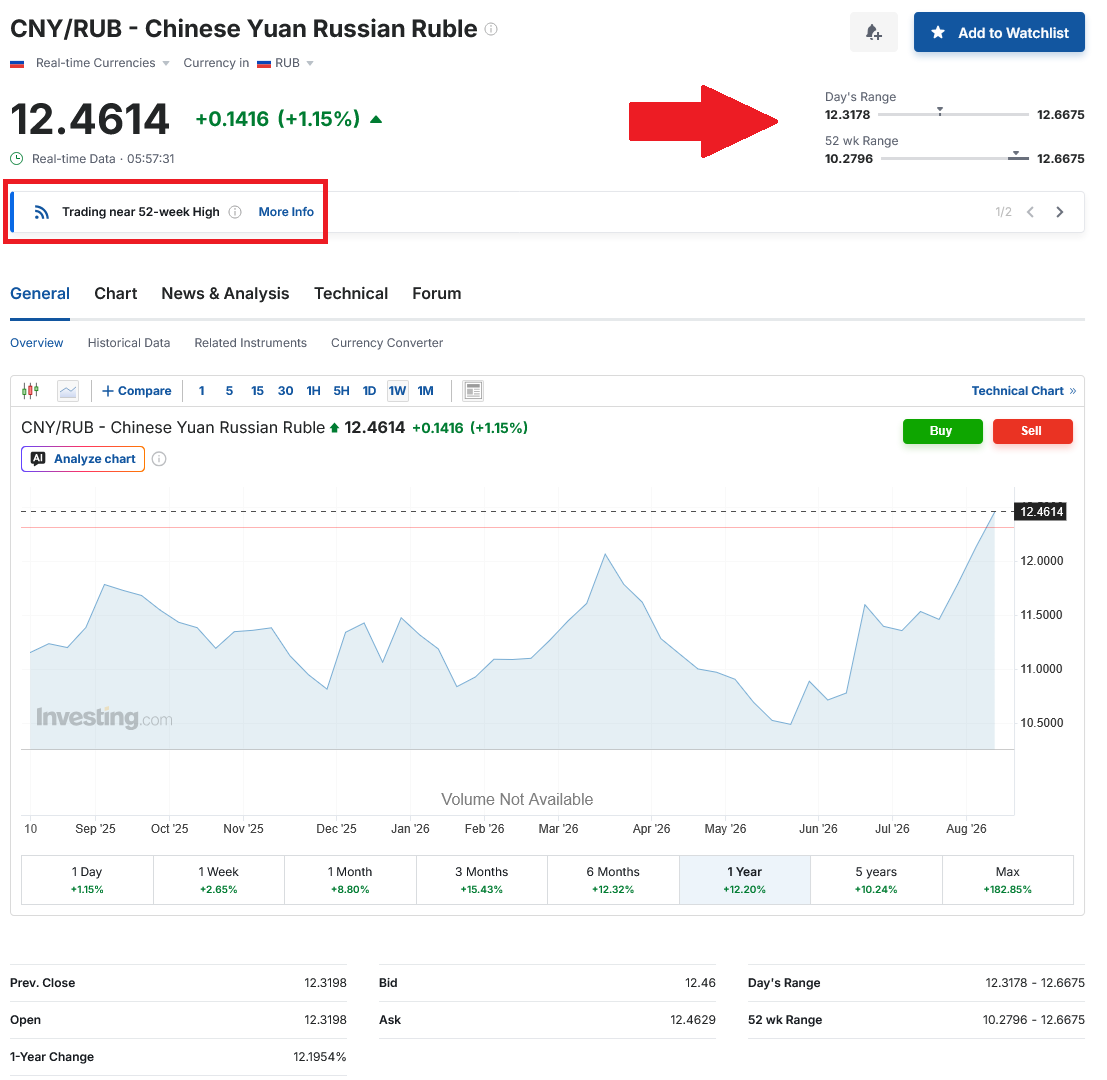Click the Bid value 12.46
This screenshot has height=1080, width=1107.
coord(700,983)
